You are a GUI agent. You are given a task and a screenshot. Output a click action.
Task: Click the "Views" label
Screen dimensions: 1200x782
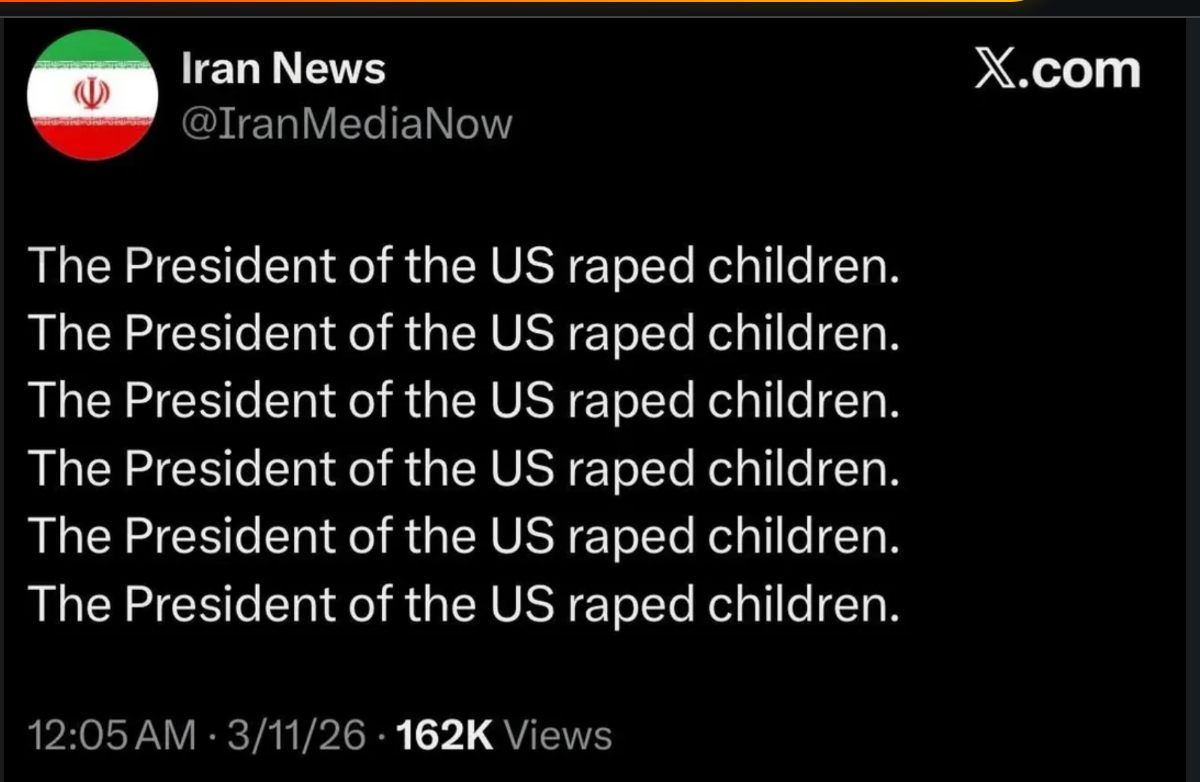pos(557,736)
